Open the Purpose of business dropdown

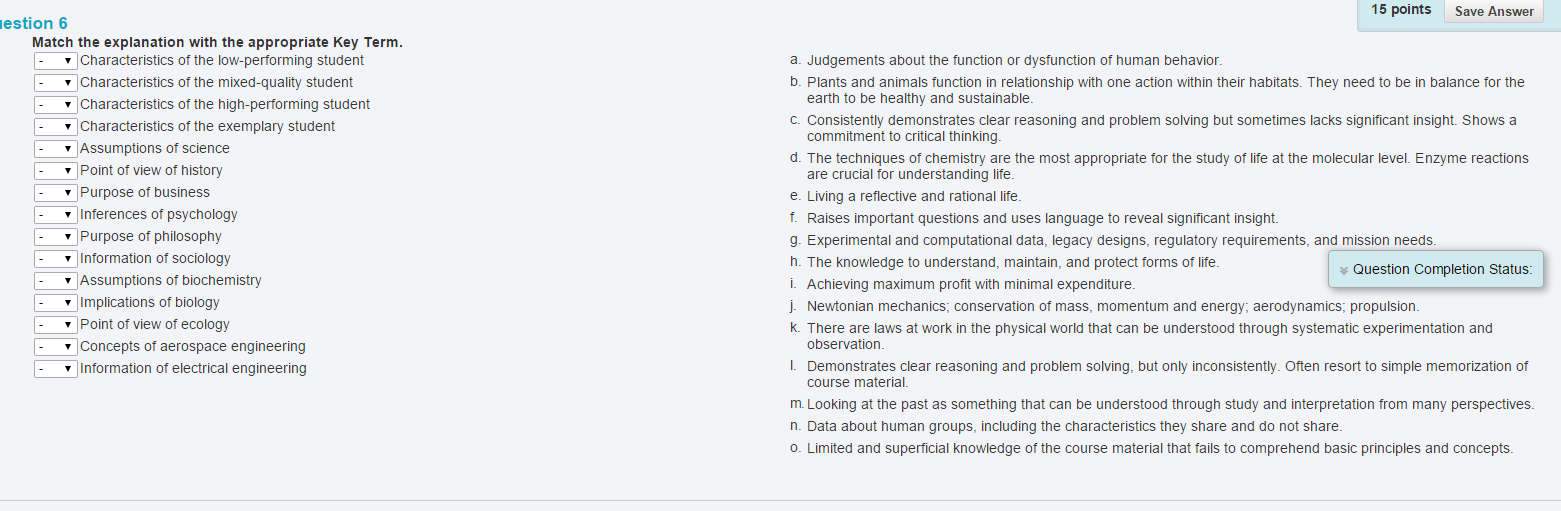(x=56, y=193)
